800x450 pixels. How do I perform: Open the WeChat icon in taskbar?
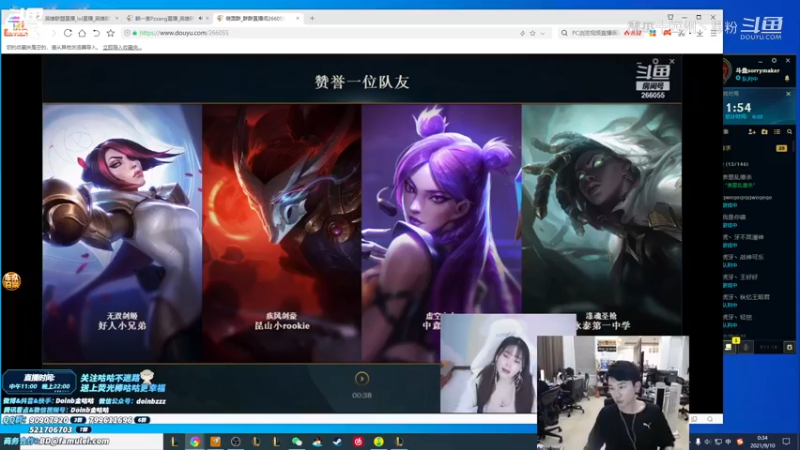297,441
